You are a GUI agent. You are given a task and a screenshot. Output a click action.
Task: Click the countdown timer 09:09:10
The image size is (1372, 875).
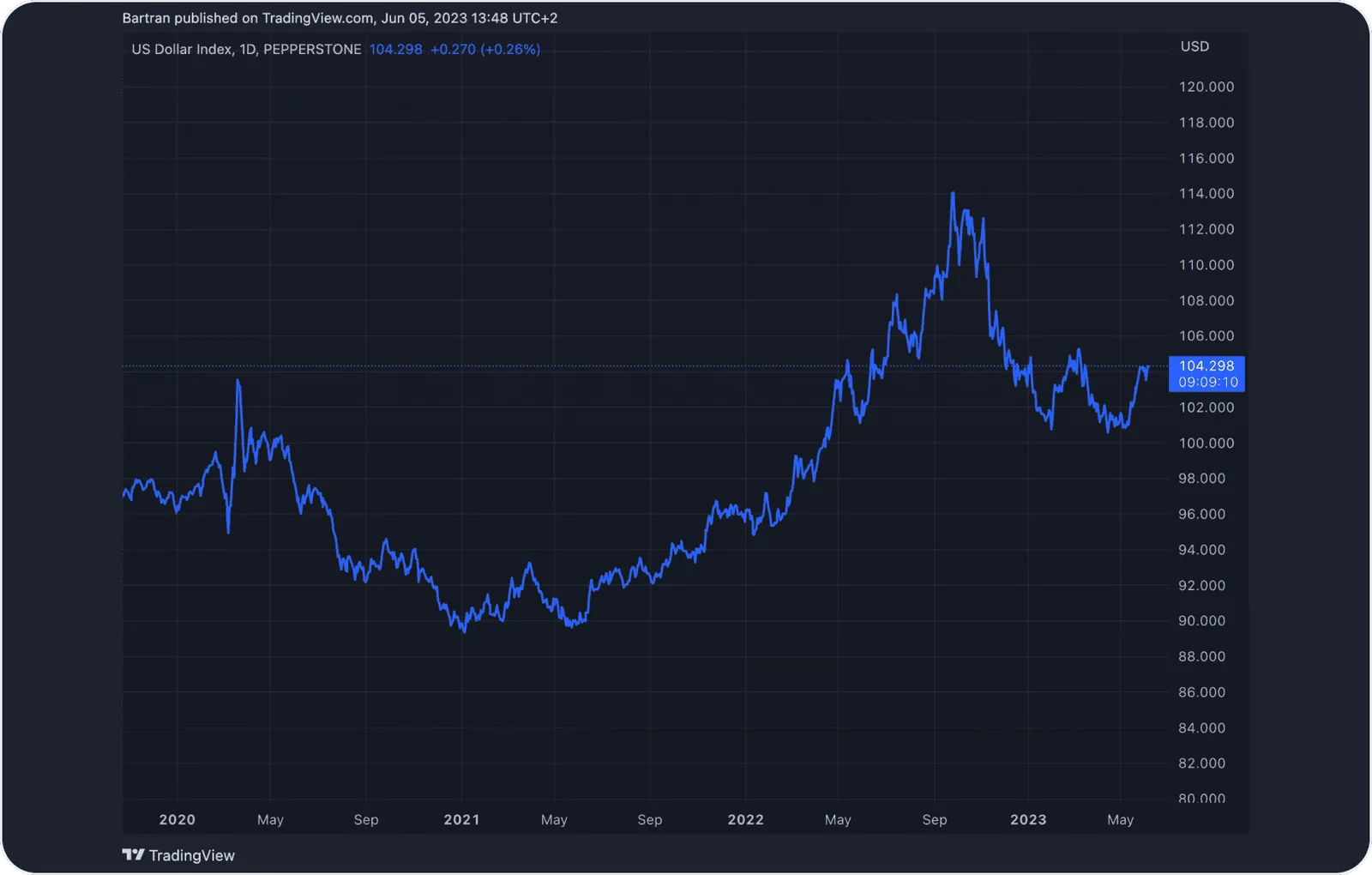point(1208,383)
